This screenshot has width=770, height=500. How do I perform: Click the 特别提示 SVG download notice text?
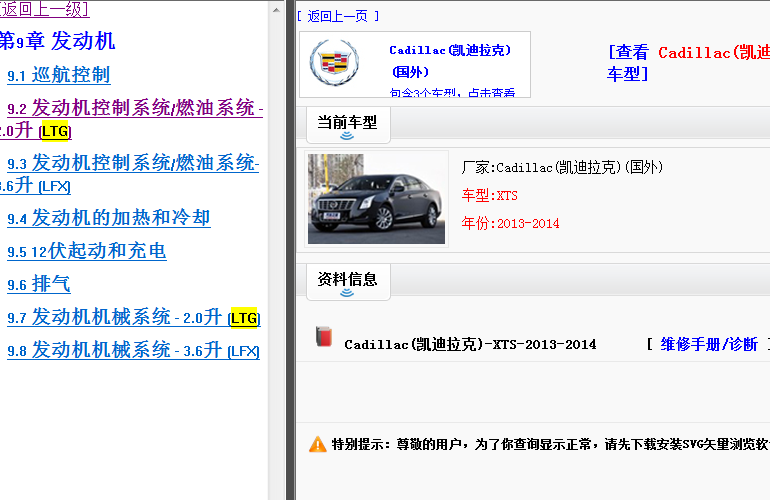(550, 444)
